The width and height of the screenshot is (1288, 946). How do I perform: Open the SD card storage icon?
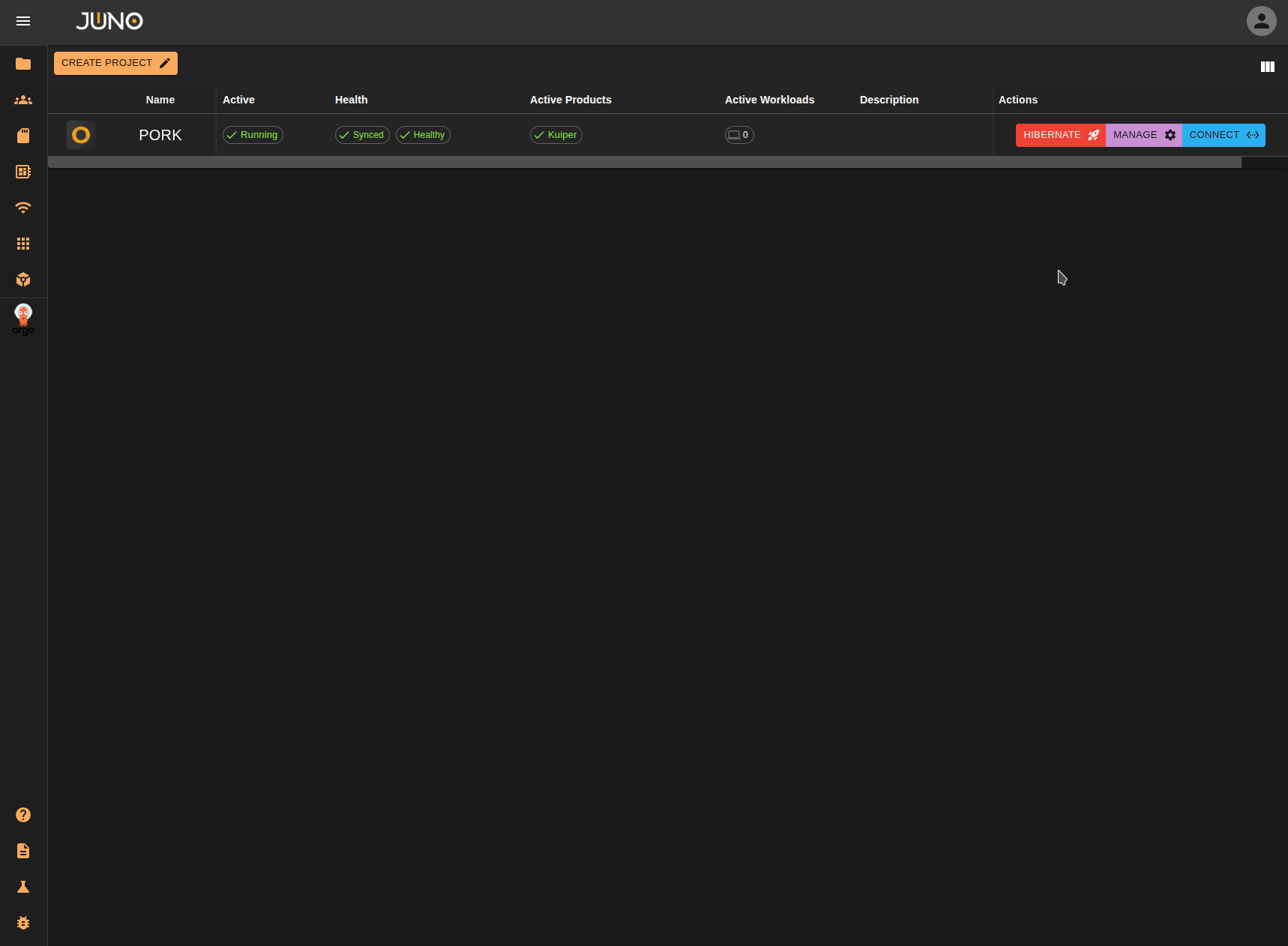[23, 136]
